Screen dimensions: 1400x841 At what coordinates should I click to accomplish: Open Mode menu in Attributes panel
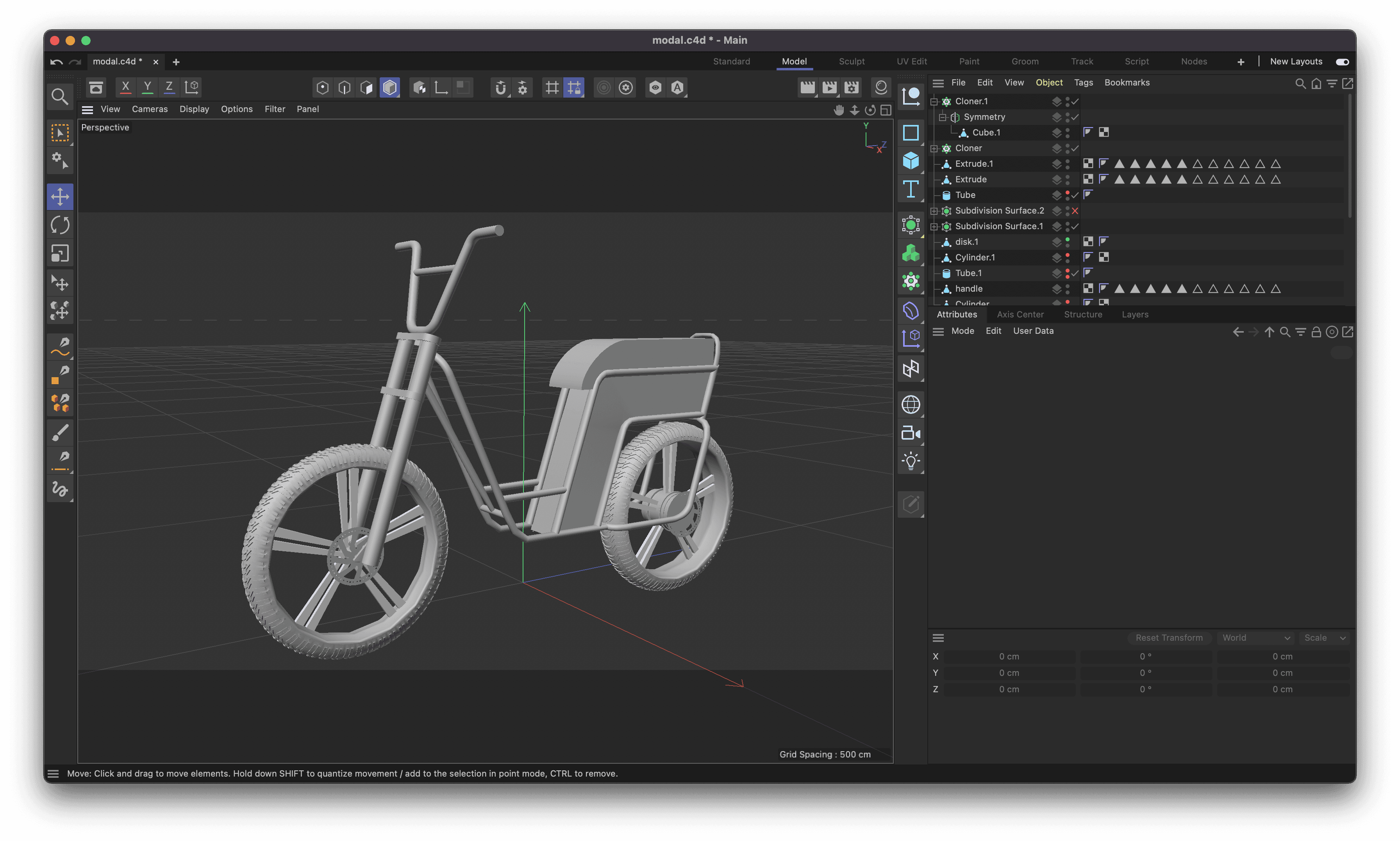tap(962, 331)
